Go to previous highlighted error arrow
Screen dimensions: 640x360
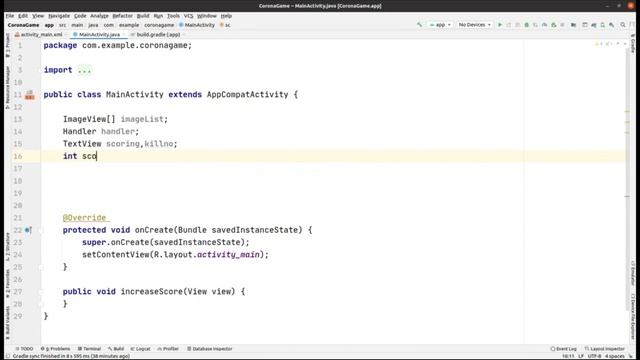(x=618, y=44)
